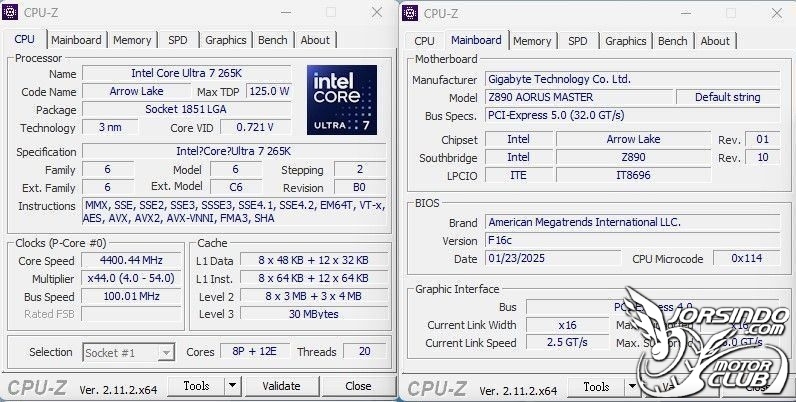Switch to the CPU tab in right window
Screen dimensions: 796x402
point(424,41)
